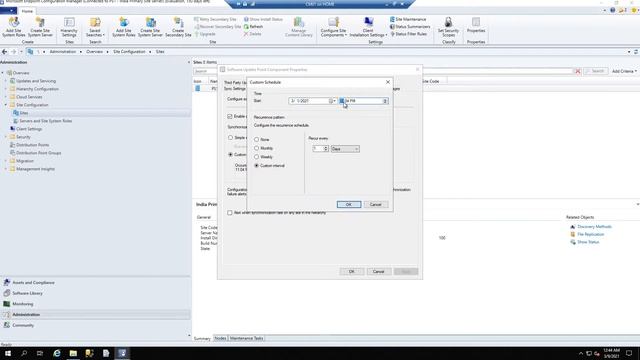This screenshot has width=640, height=360.
Task: Select Servers and Site System Roles node
Action: (45, 121)
